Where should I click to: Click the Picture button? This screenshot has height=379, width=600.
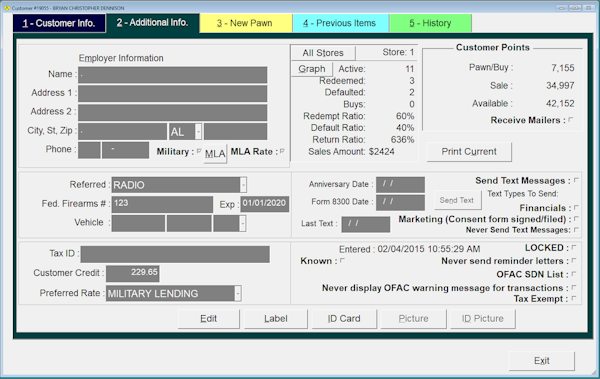413,319
